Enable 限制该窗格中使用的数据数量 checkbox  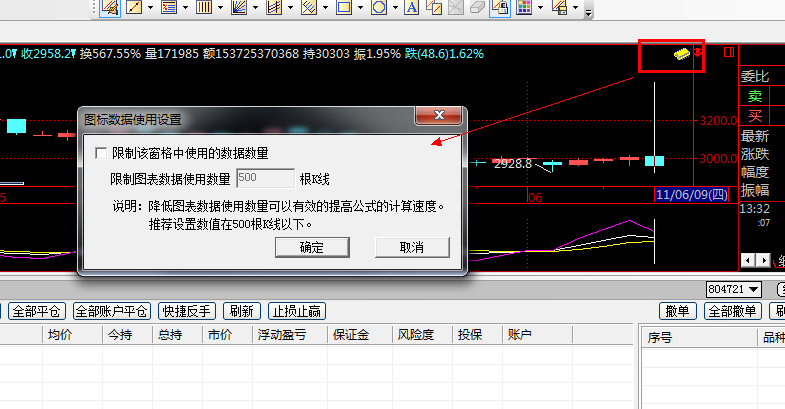[100, 153]
